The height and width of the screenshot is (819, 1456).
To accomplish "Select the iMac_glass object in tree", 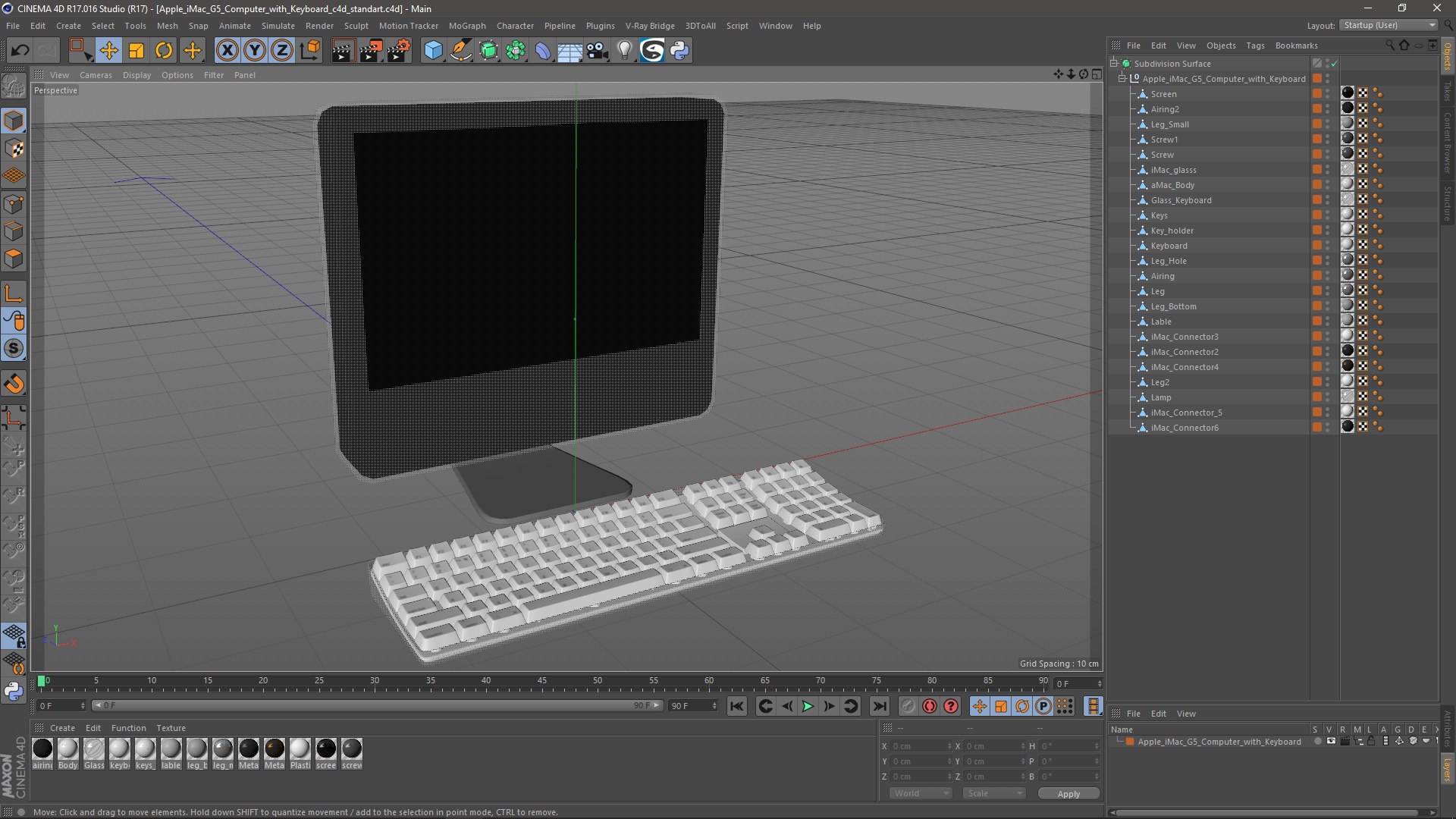I will (1173, 170).
